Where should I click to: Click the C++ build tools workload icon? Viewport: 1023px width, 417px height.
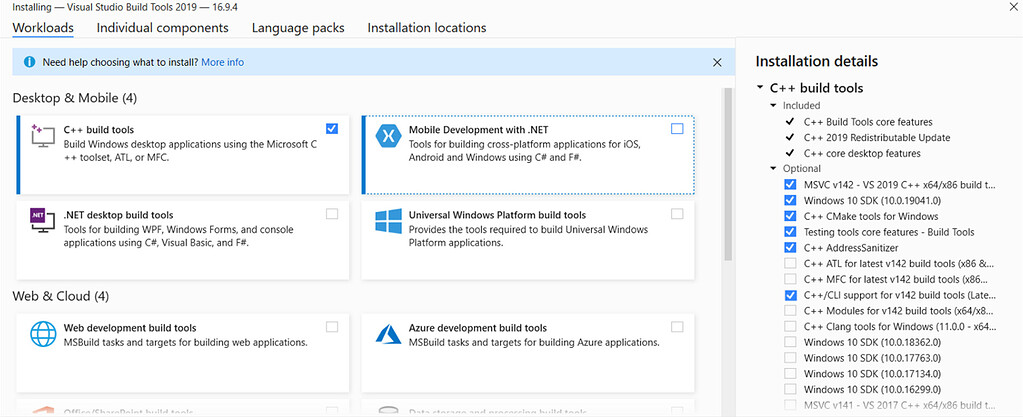[42, 136]
